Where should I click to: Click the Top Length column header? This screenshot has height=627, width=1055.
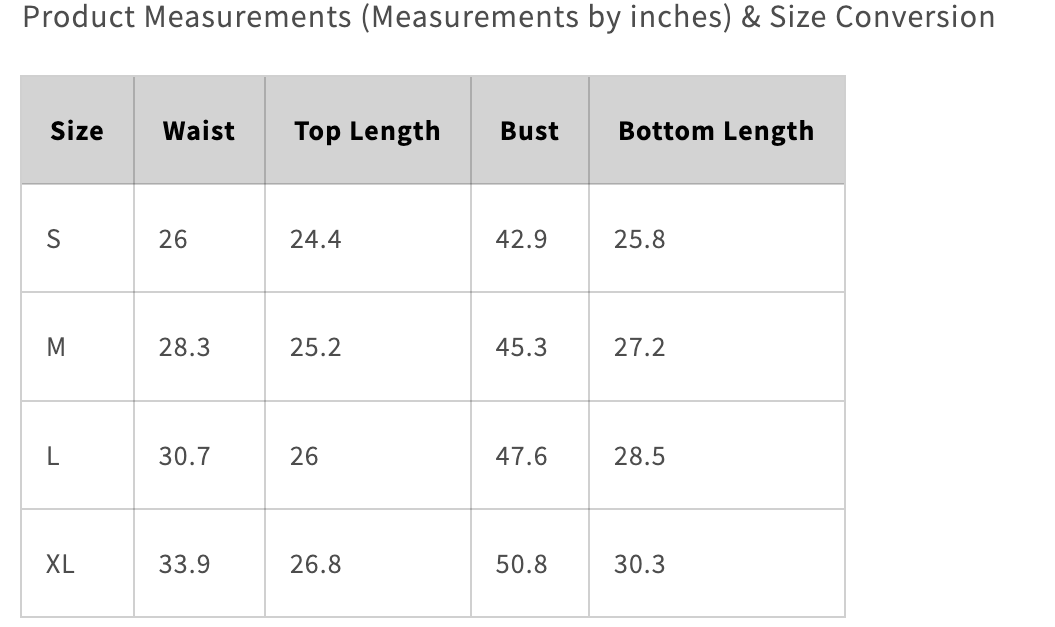[x=367, y=131]
